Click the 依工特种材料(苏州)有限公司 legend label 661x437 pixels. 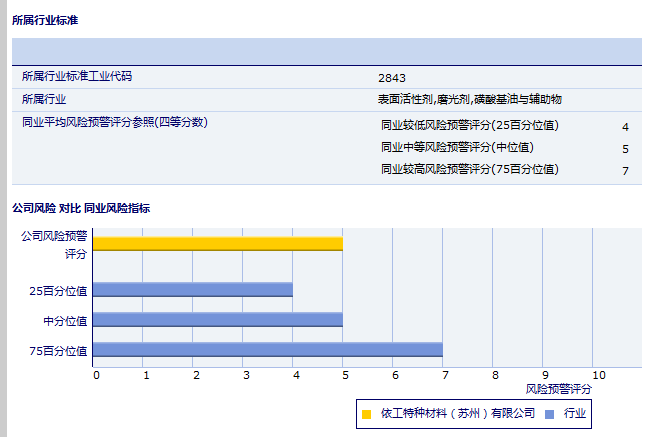[458, 413]
